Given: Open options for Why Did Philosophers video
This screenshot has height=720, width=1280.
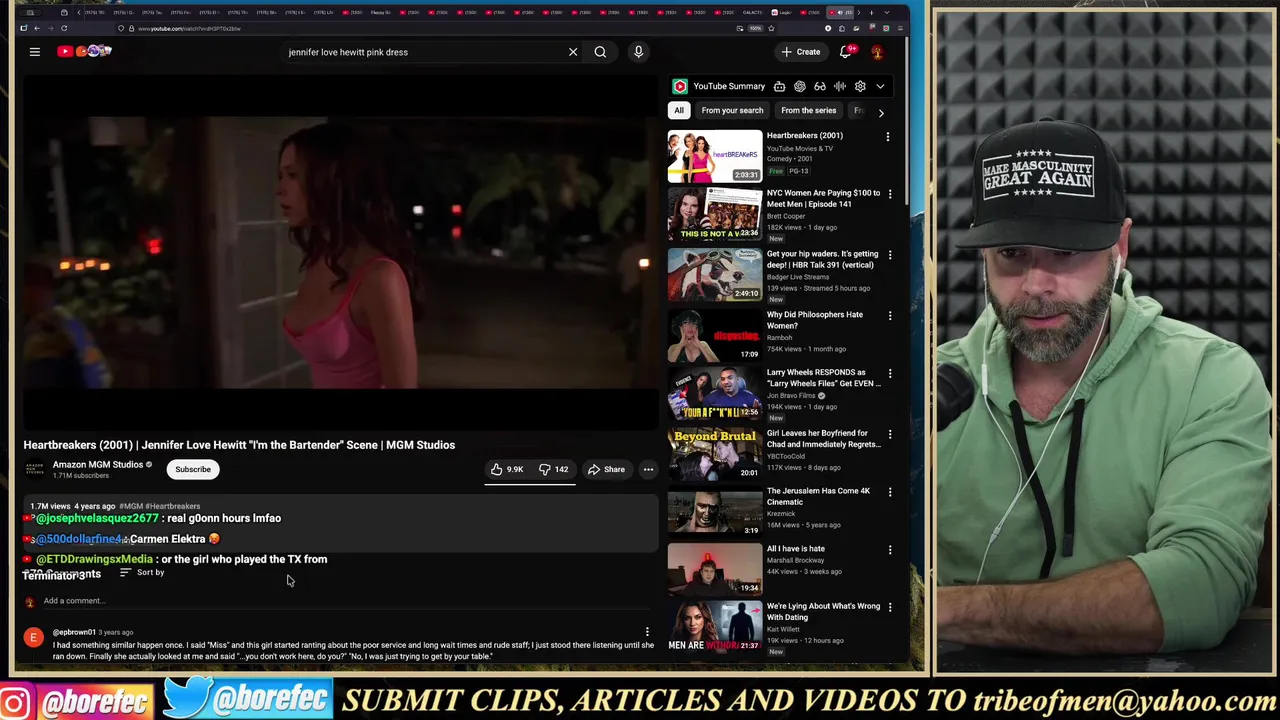Looking at the screenshot, I should point(888,316).
